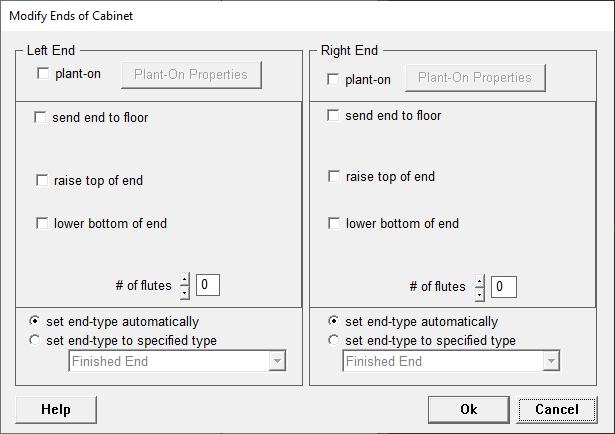Click Right End flutes count field
This screenshot has height=434, width=615.
pos(504,287)
